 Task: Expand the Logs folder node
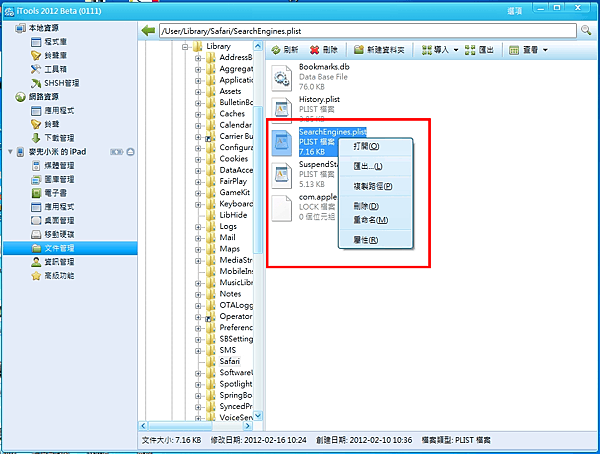[x=198, y=227]
